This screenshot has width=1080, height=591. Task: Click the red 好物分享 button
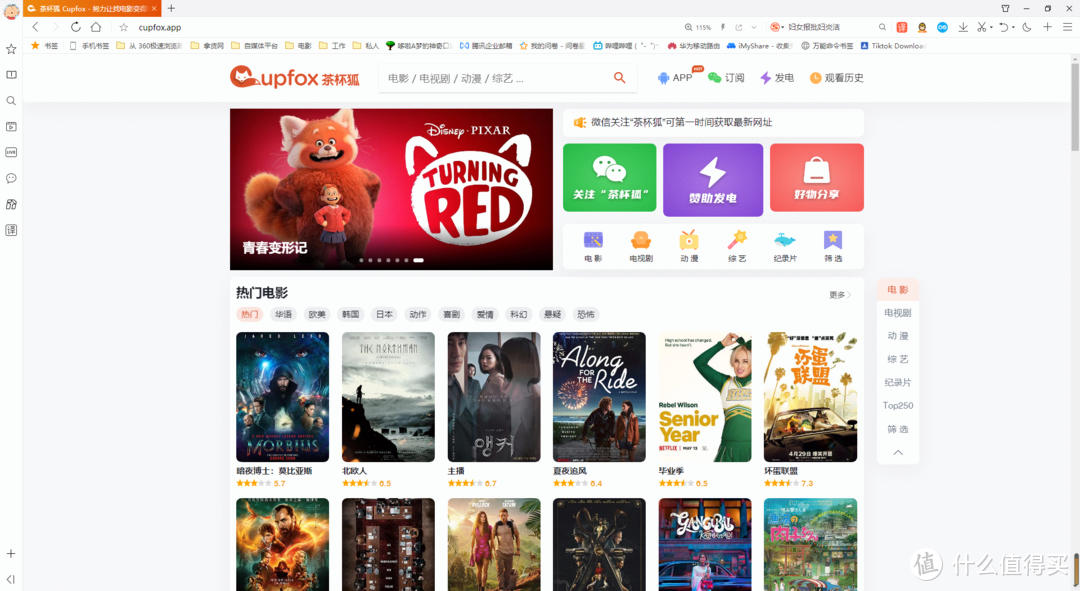tap(817, 178)
